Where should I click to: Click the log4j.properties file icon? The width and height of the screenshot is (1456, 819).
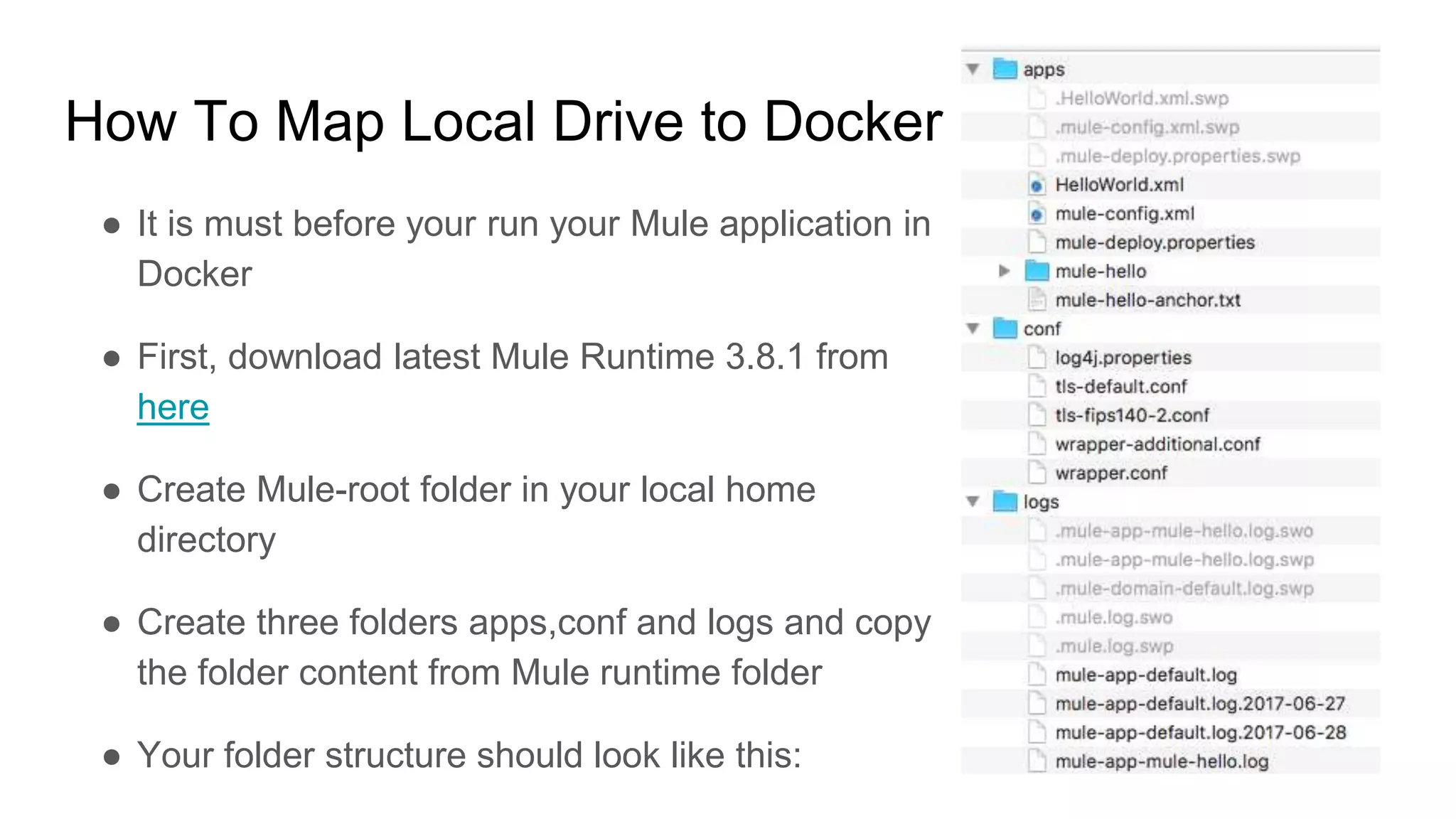(1037, 358)
